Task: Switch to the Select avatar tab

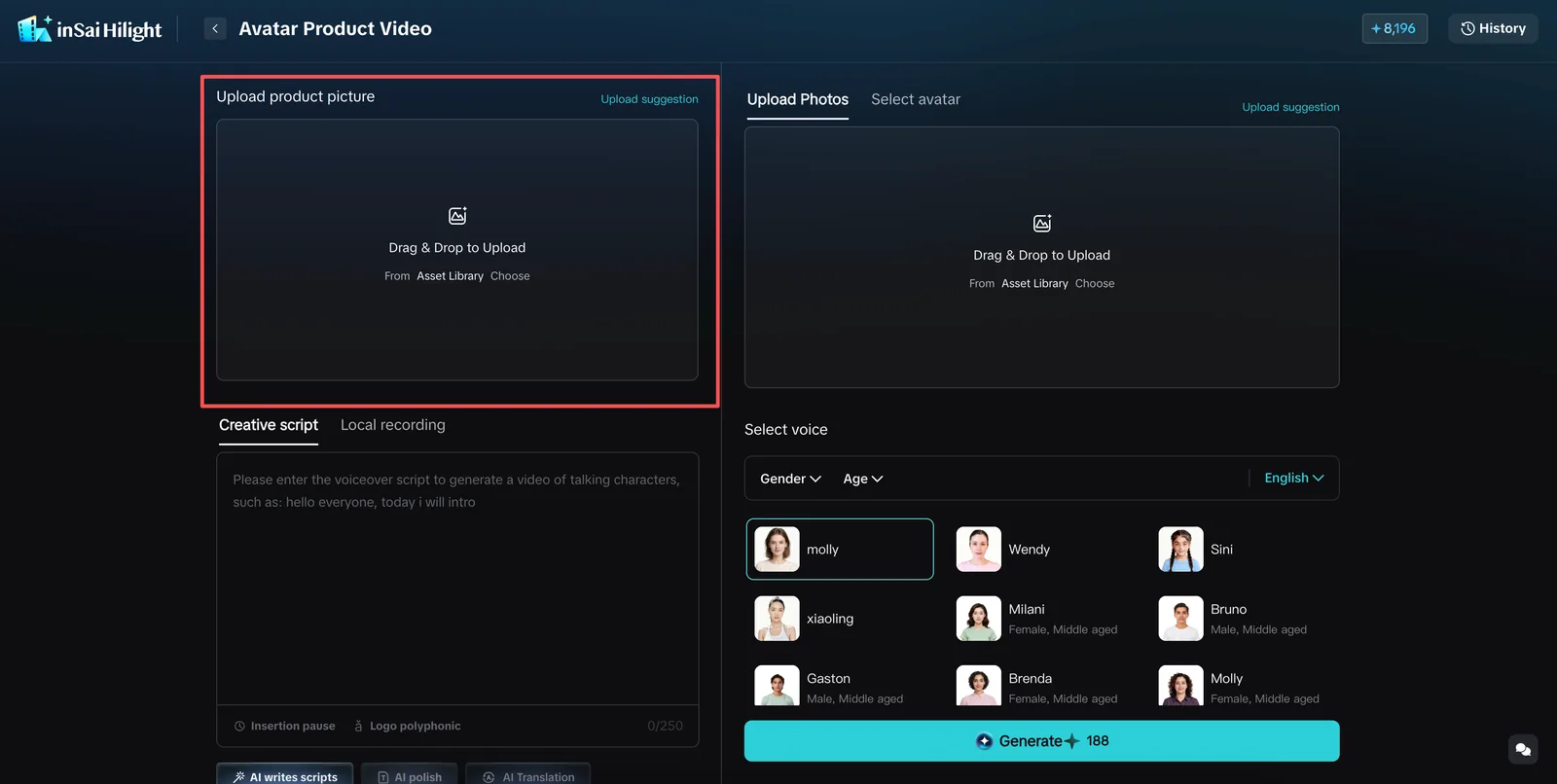Action: pyautogui.click(x=916, y=99)
